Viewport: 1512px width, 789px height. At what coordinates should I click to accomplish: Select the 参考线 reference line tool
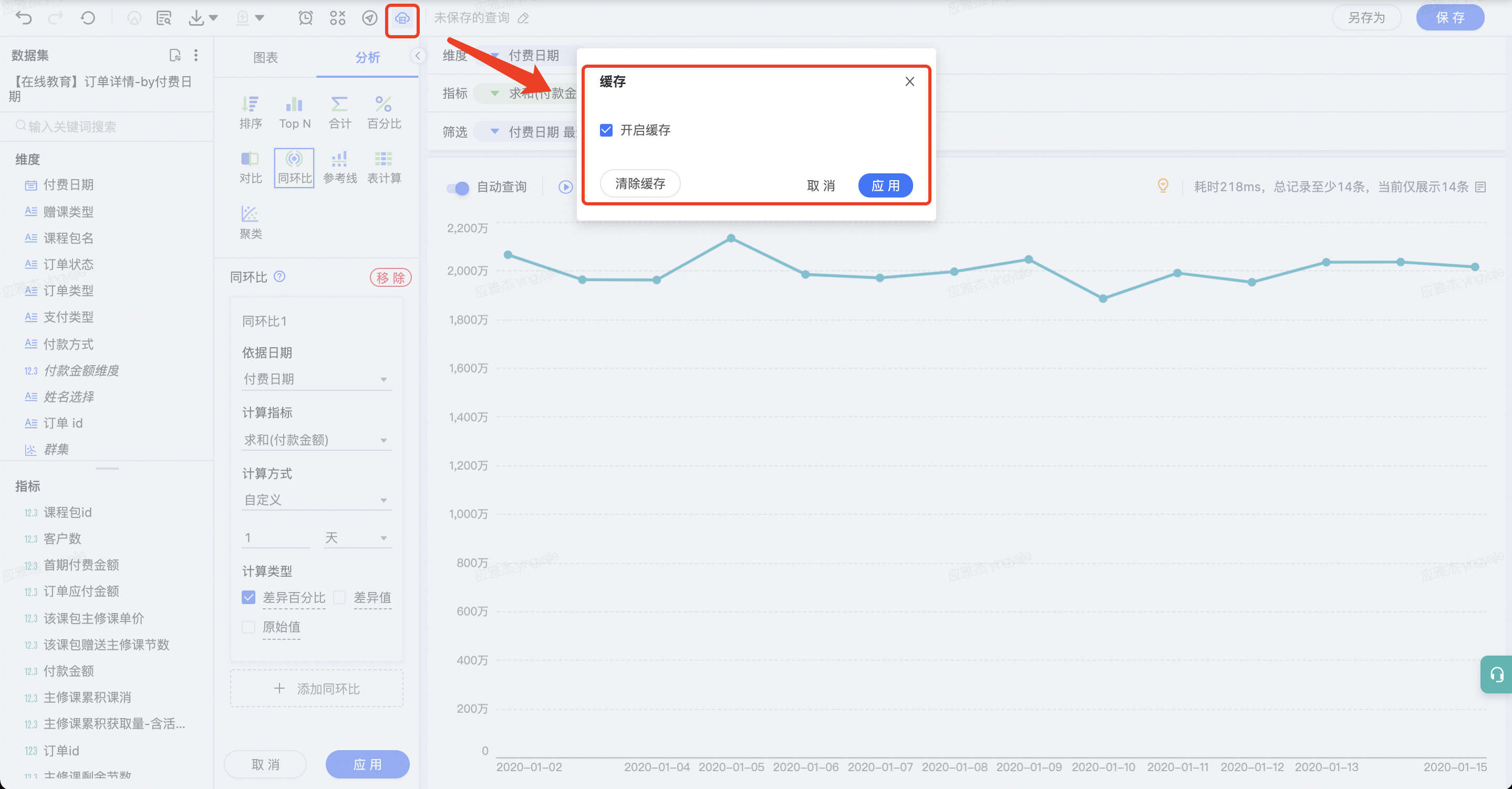point(340,167)
